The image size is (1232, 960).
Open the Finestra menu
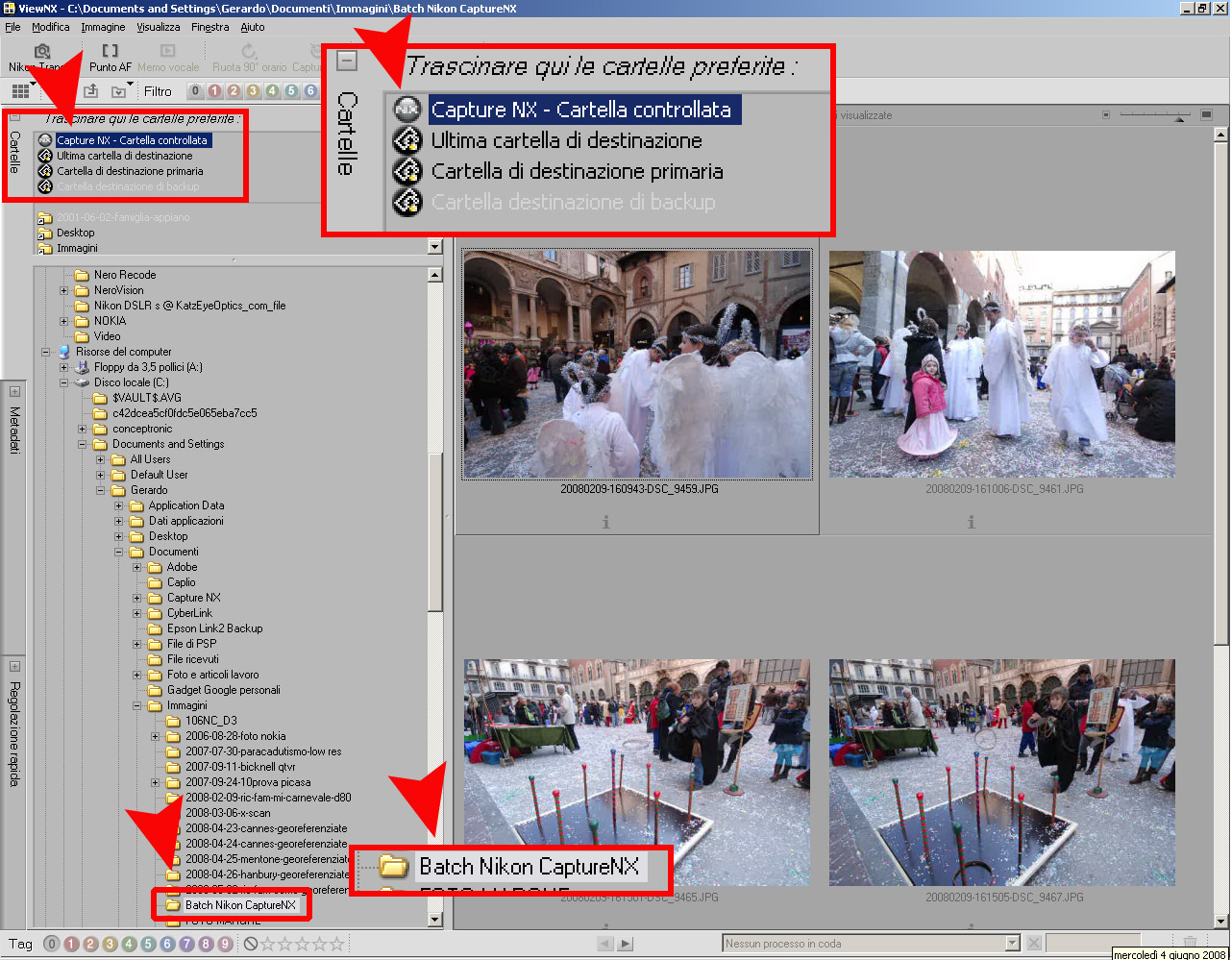pos(210,27)
